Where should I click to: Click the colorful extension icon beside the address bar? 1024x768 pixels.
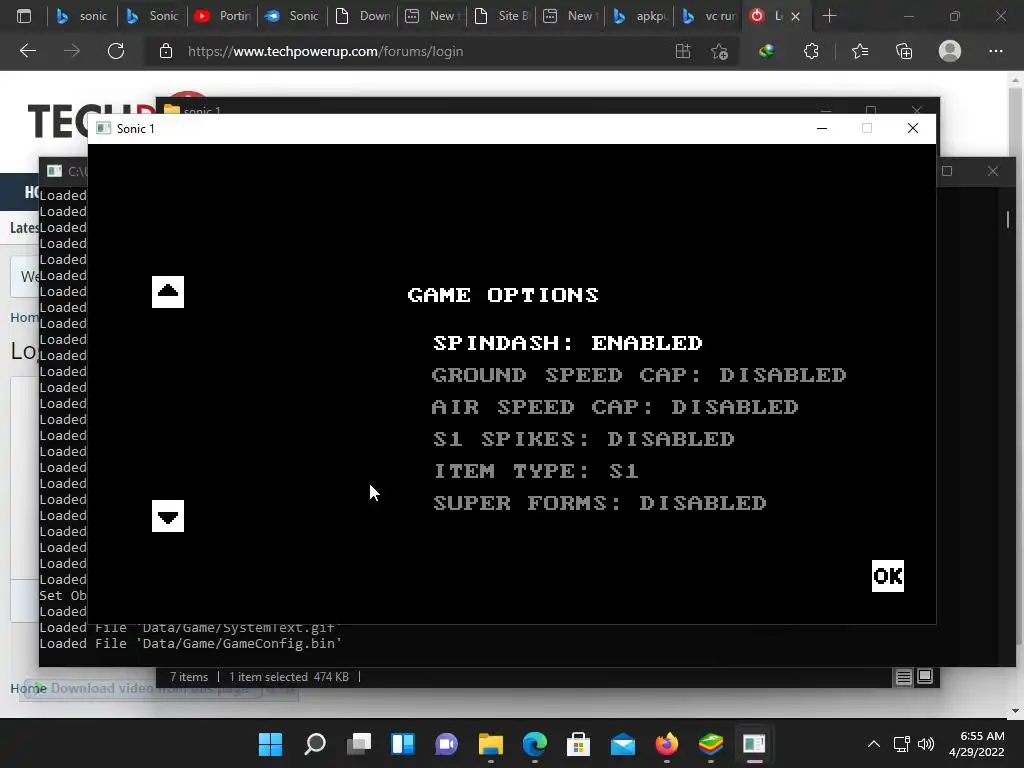[x=767, y=51]
